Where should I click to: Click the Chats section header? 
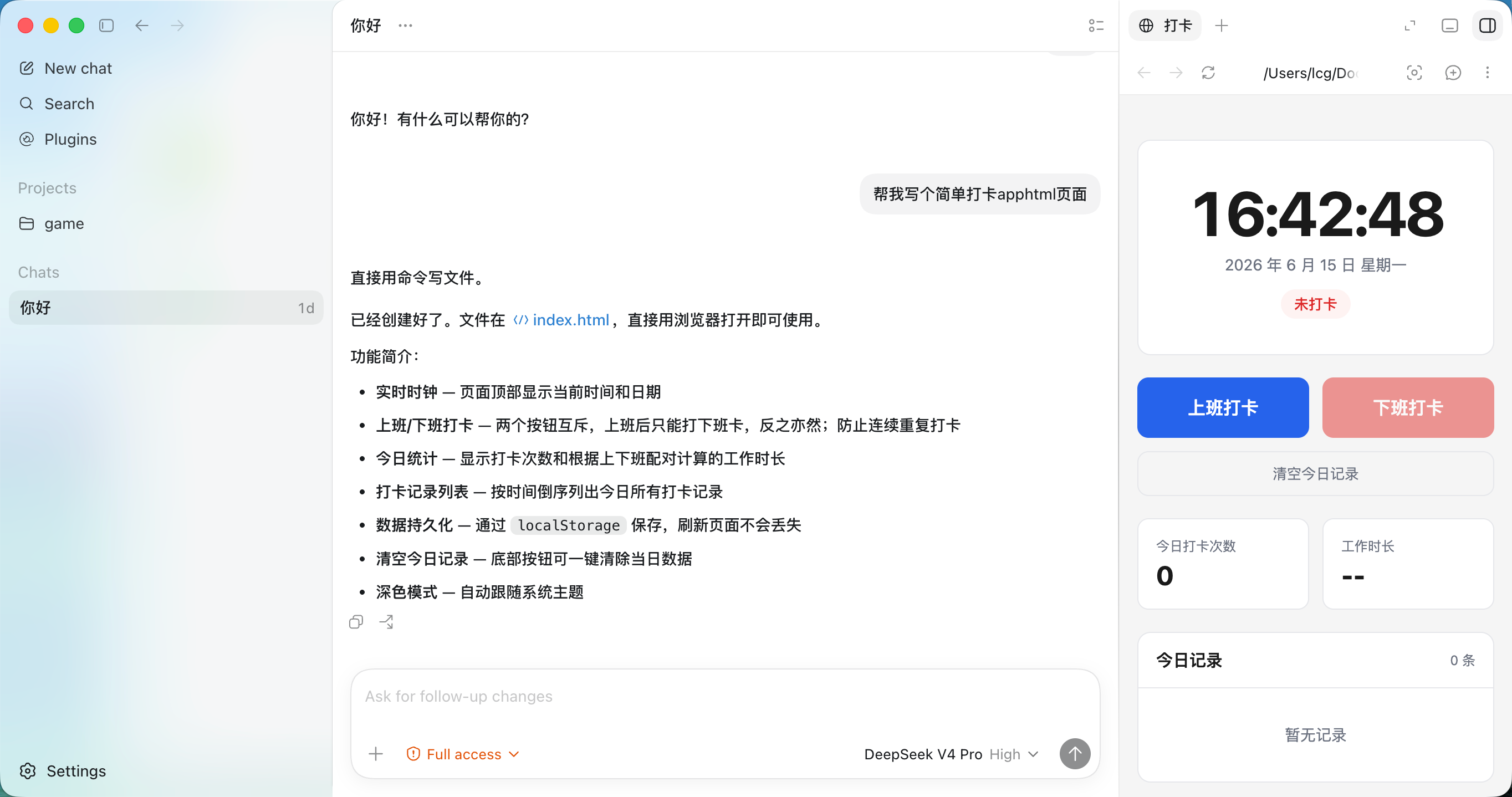tap(38, 272)
